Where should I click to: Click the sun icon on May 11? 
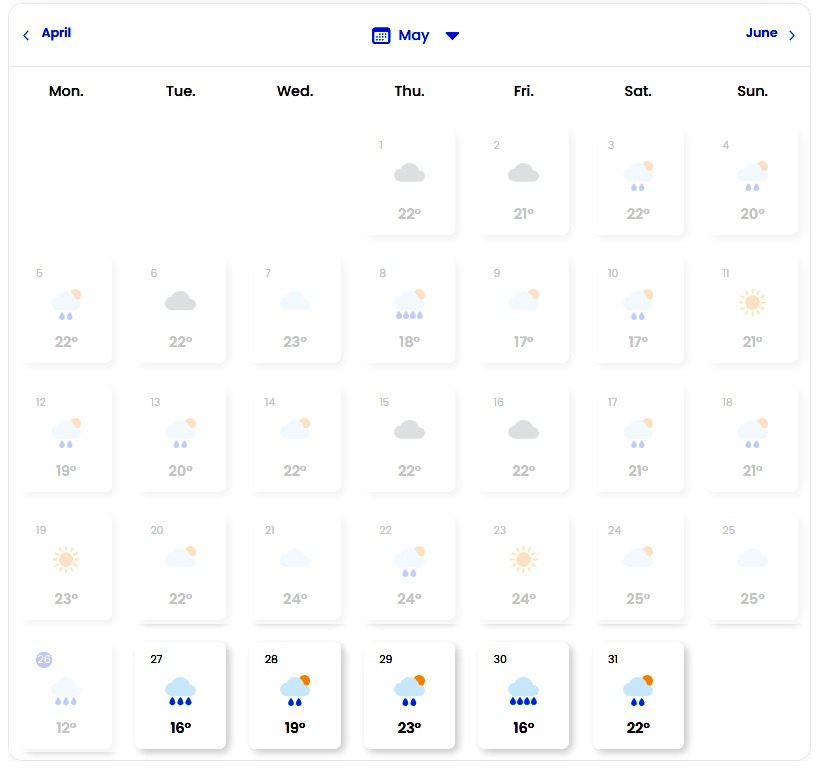pos(752,302)
